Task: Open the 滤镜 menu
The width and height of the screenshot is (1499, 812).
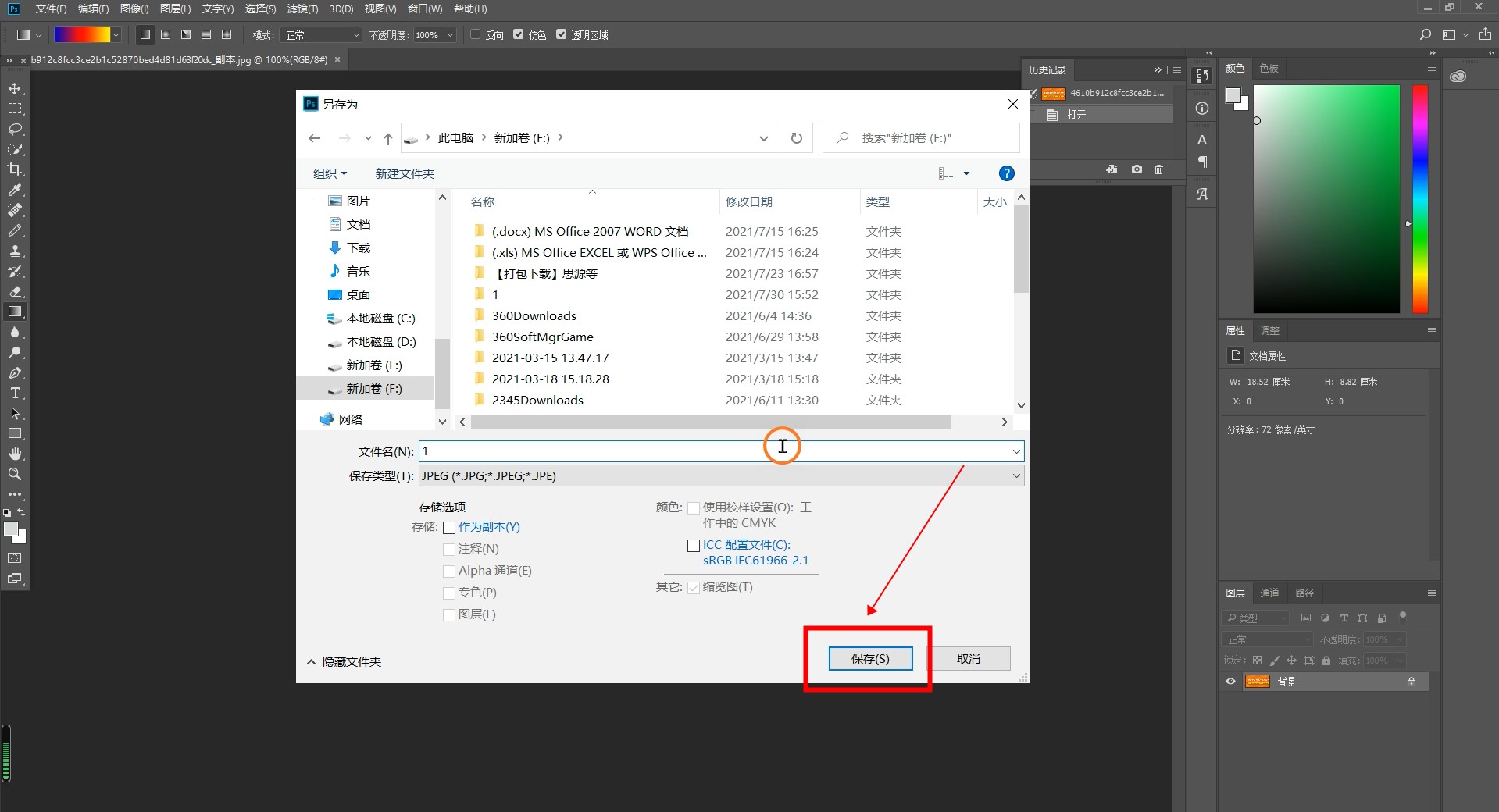Action: [302, 9]
